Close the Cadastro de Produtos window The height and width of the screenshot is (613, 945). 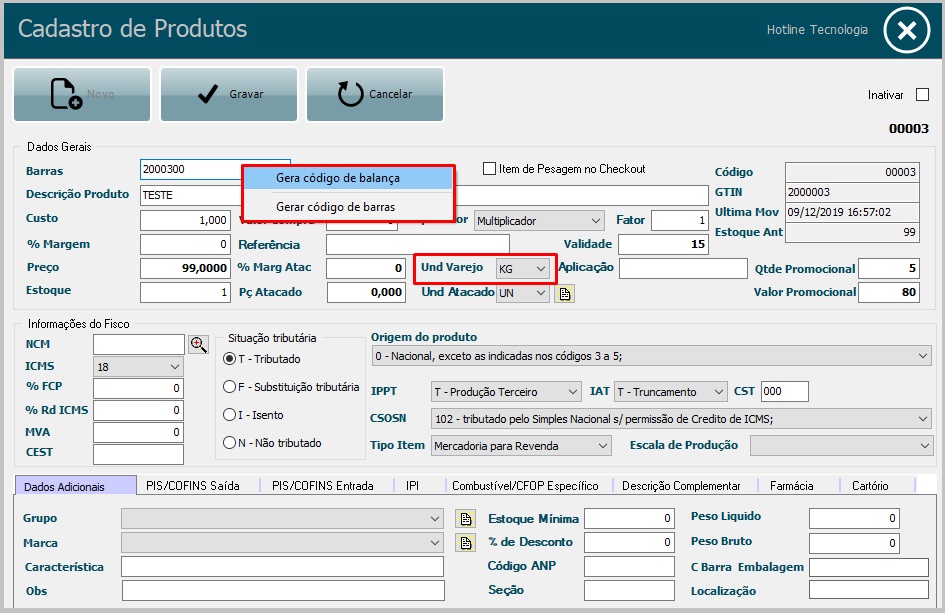pyautogui.click(x=907, y=30)
